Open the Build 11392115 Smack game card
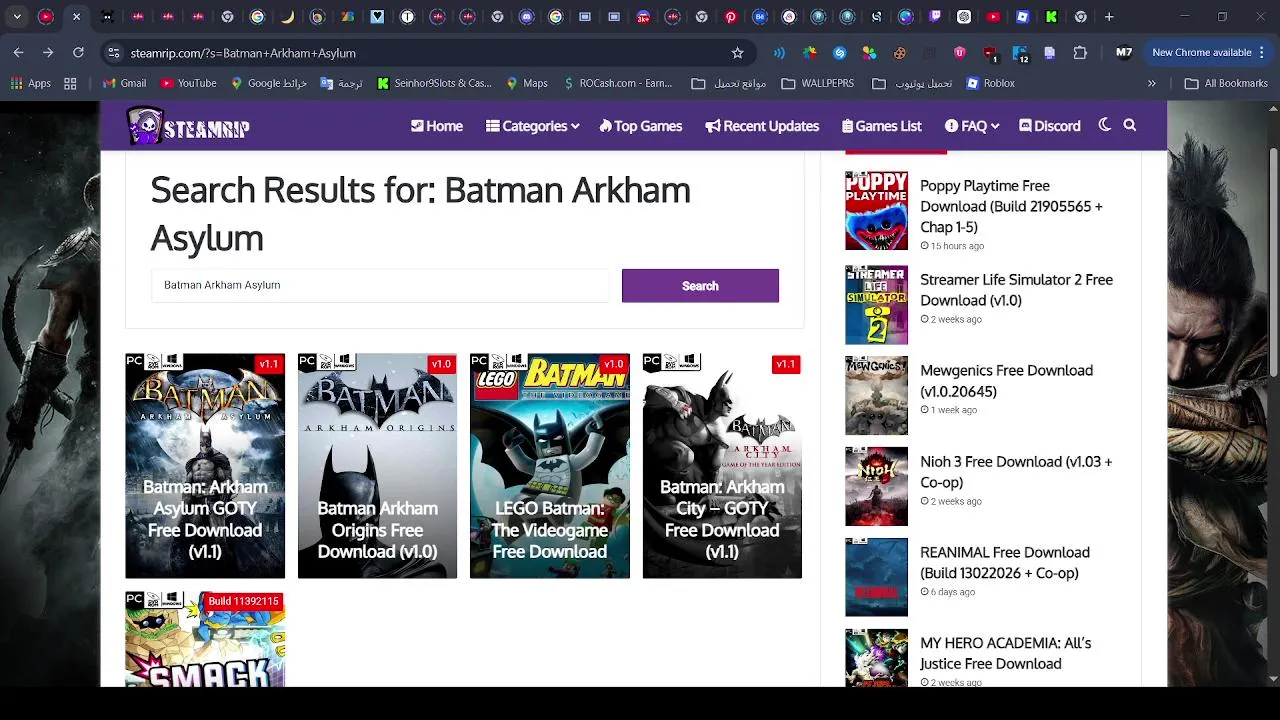 (x=205, y=639)
